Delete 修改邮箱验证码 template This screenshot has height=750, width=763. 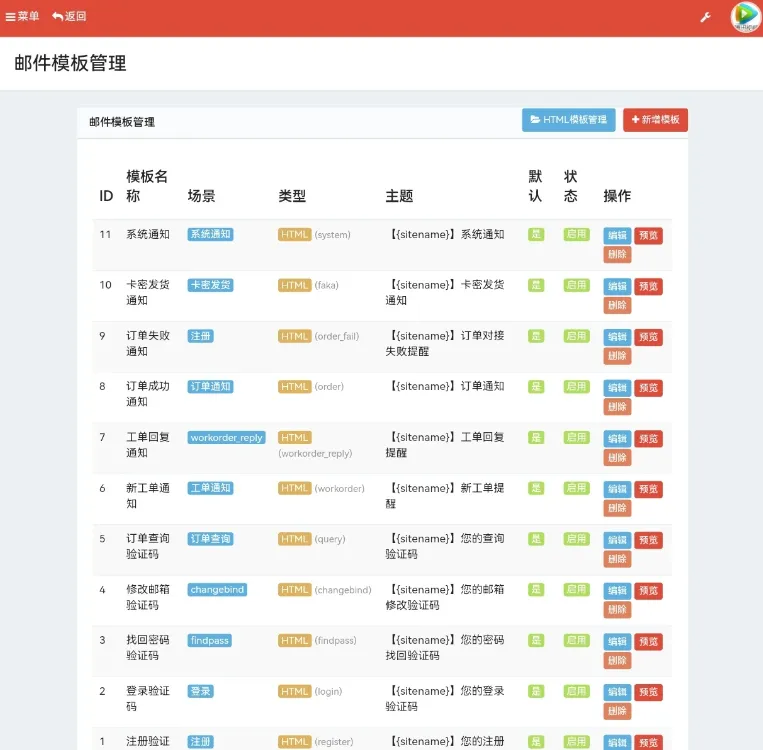point(617,610)
